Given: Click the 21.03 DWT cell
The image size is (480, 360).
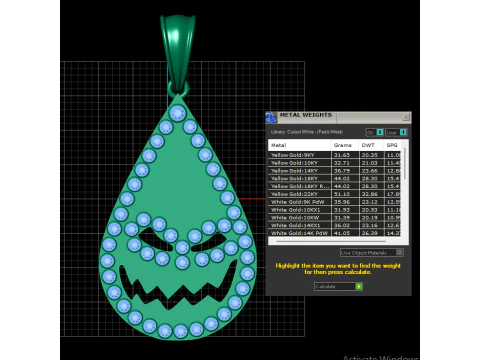Looking at the screenshot, I should 371,163.
